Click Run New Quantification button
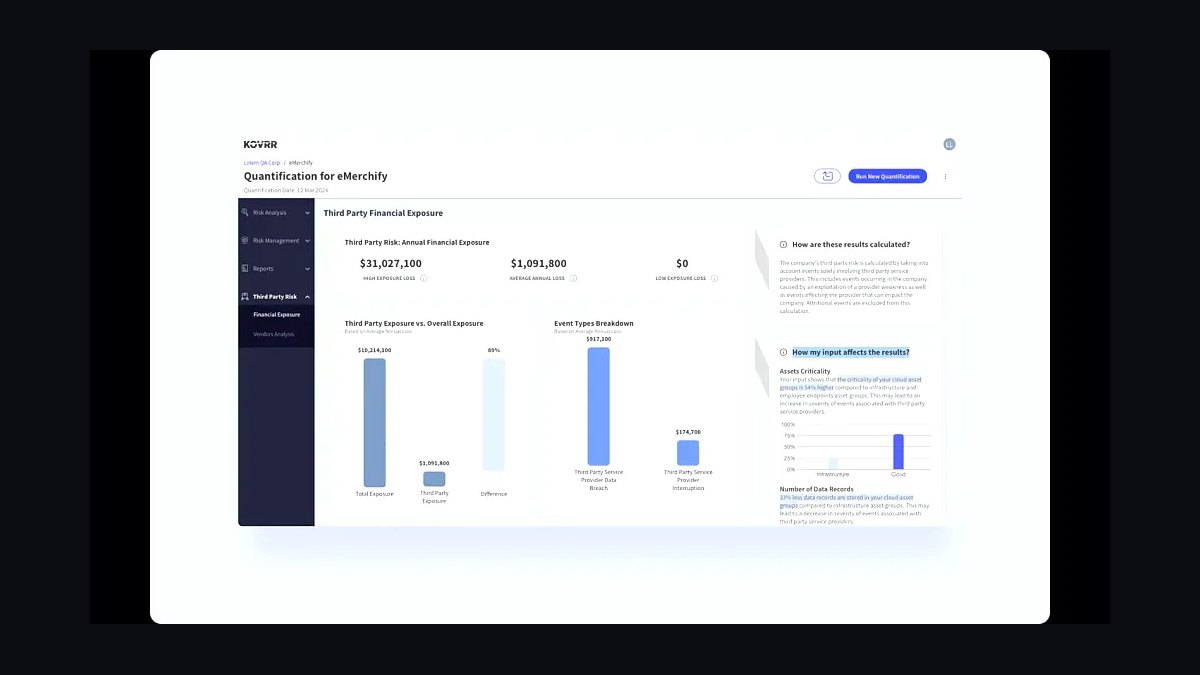1200x675 pixels. 888,176
